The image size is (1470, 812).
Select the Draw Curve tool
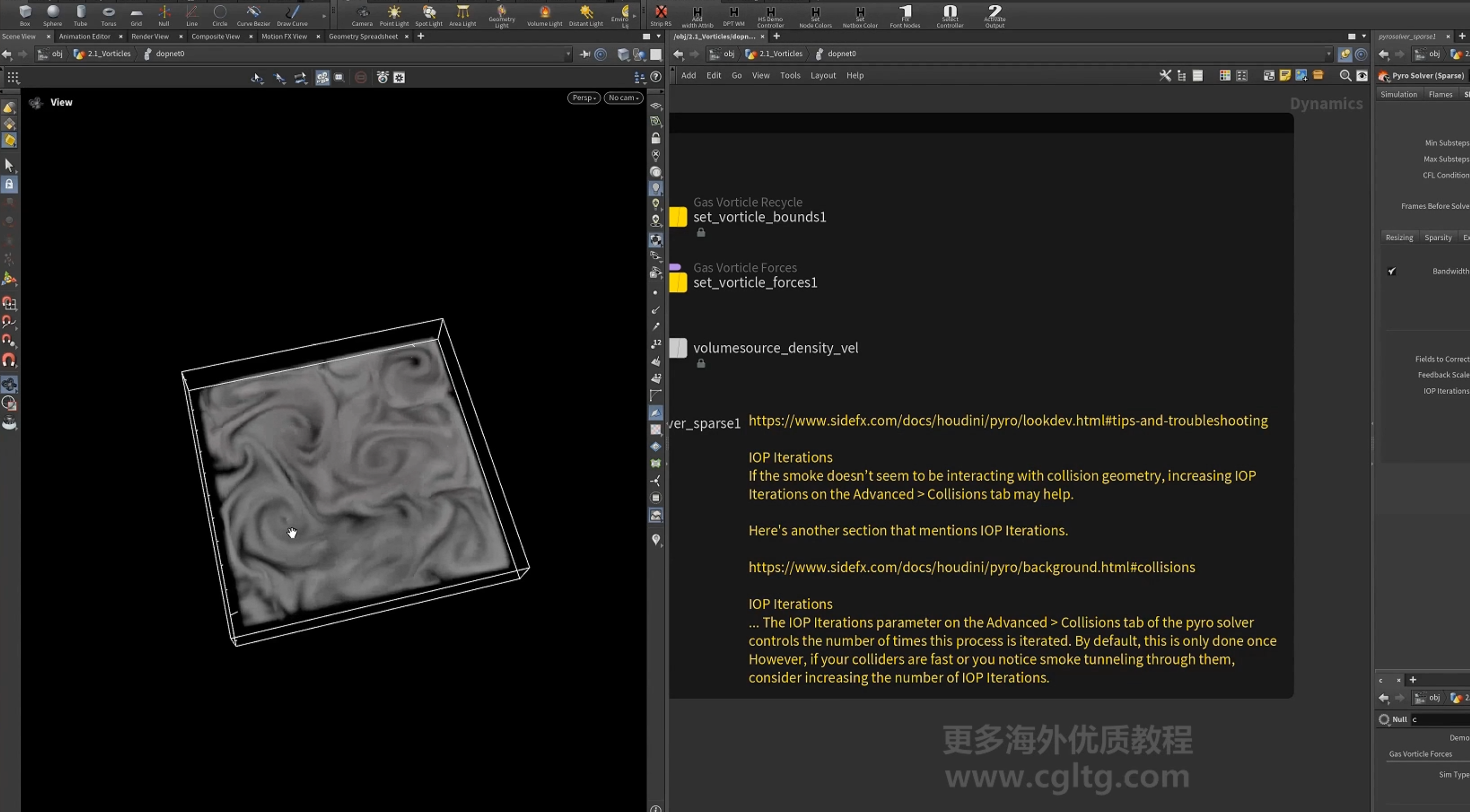292,15
